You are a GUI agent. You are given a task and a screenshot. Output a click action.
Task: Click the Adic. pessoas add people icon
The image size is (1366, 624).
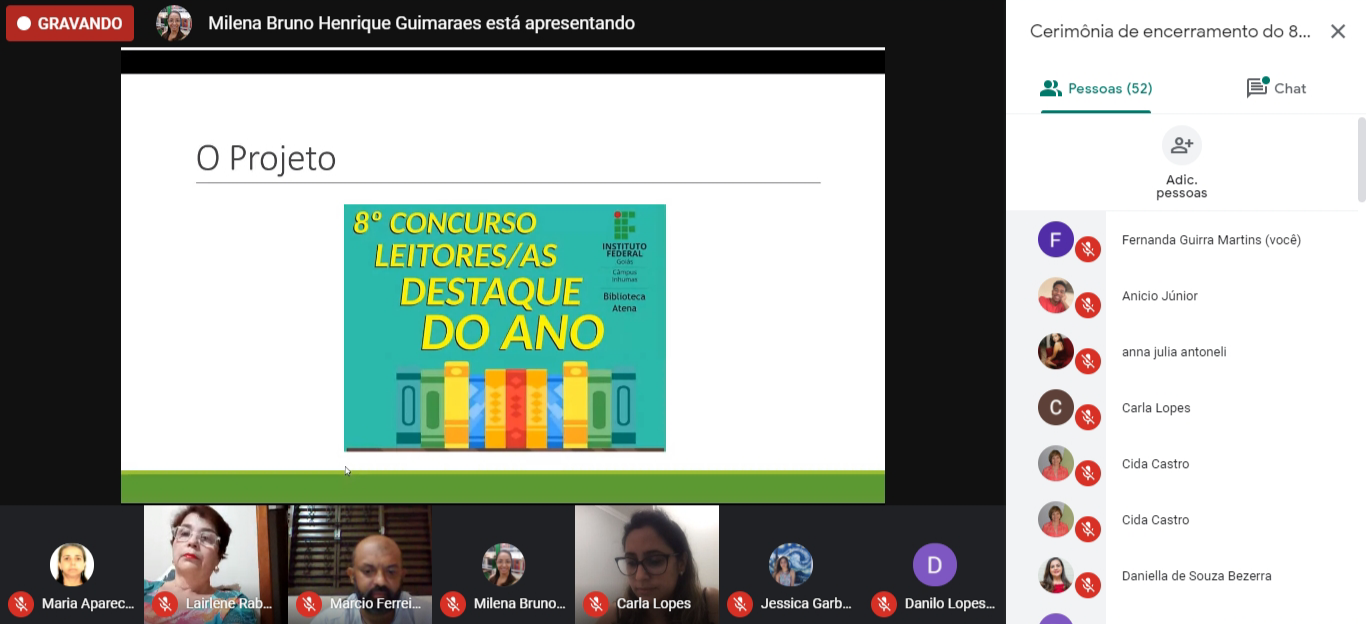click(x=1181, y=146)
